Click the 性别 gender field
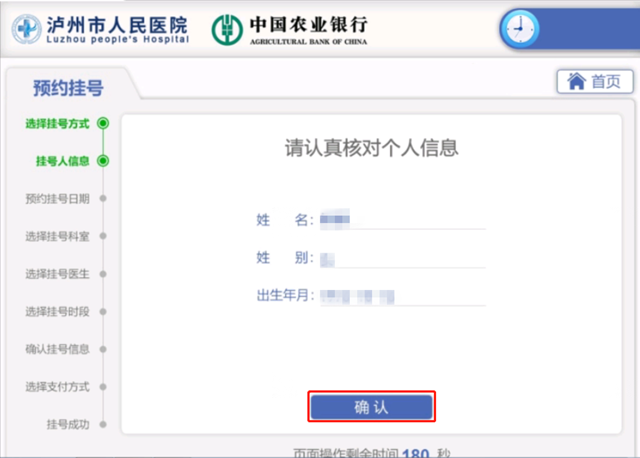 click(x=400, y=258)
